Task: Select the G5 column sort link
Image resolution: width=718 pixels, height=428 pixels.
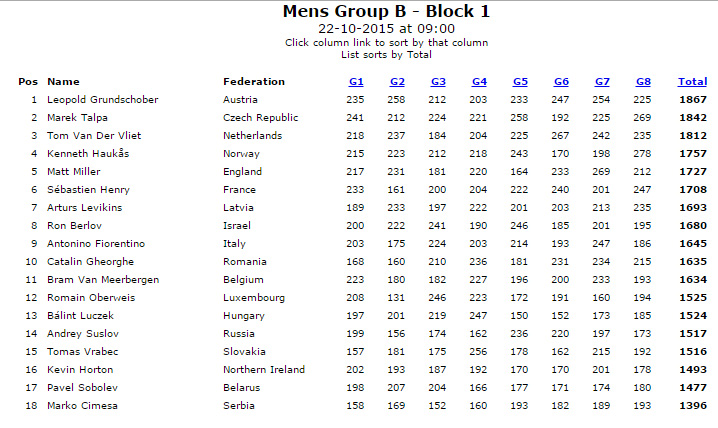Action: [x=520, y=82]
